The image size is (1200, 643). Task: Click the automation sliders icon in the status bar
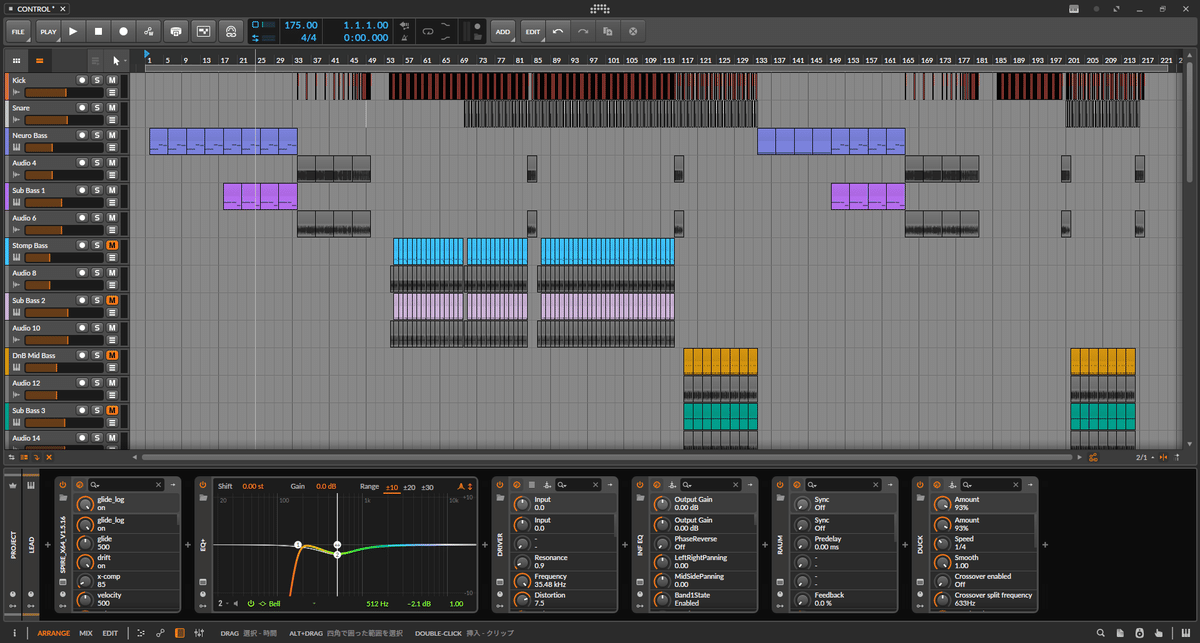point(199,633)
